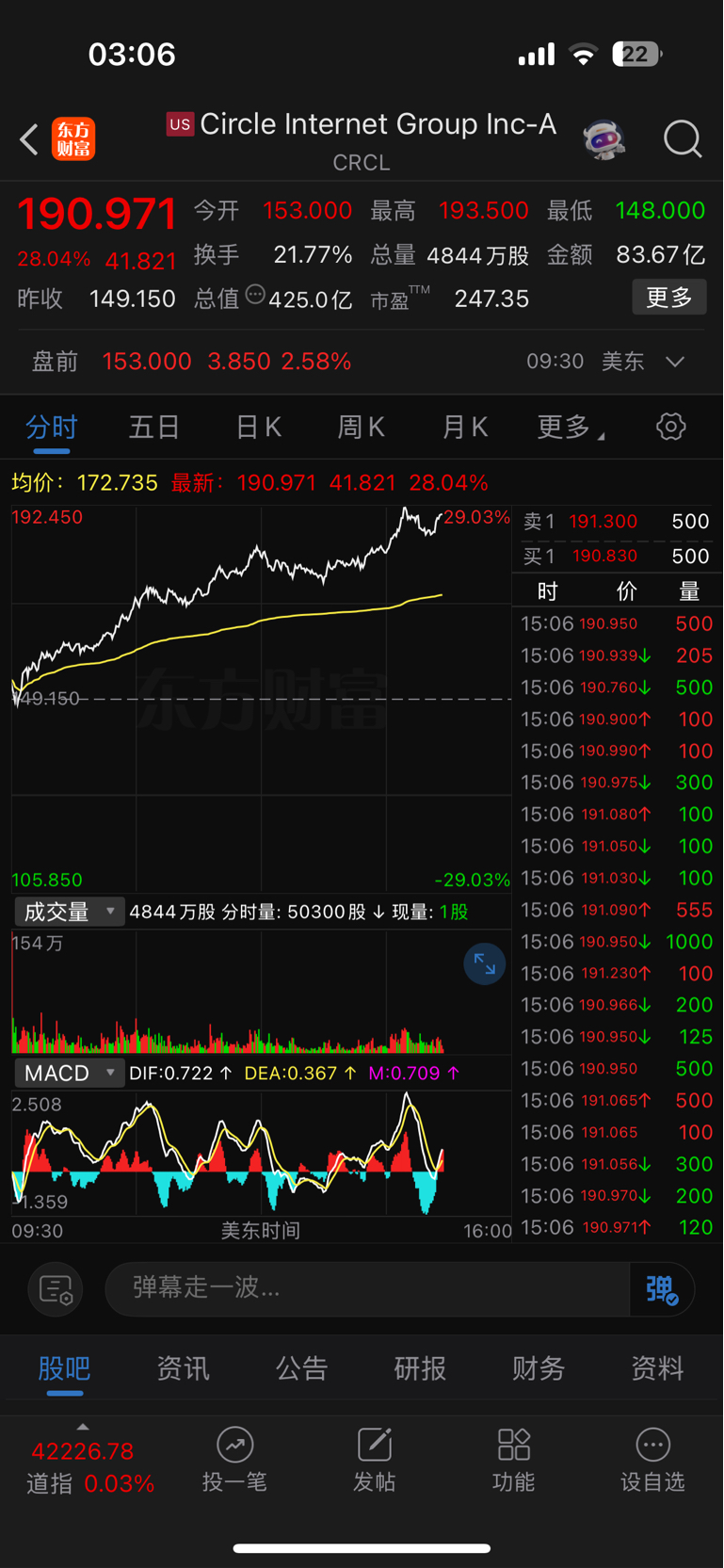
Task: Open the 资讯 tab
Action: [183, 1368]
